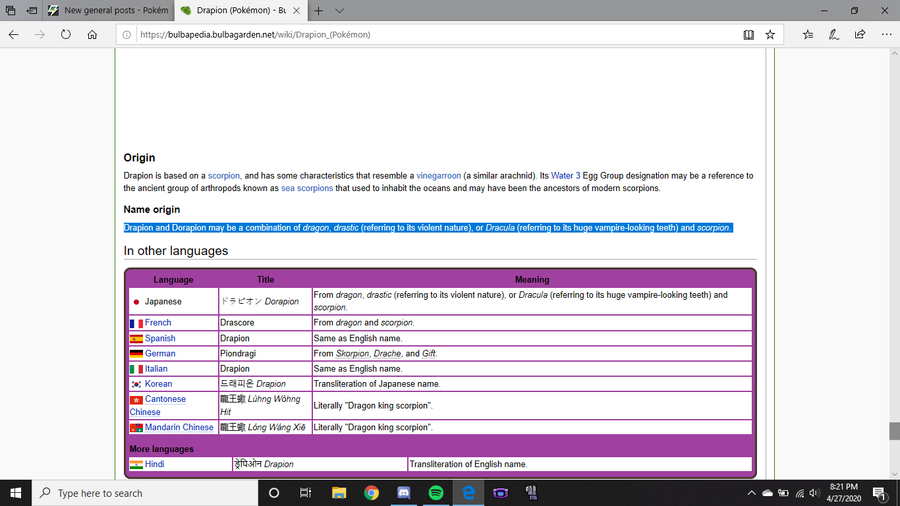Open File Explorer from the taskbar
The height and width of the screenshot is (506, 900).
(339, 493)
